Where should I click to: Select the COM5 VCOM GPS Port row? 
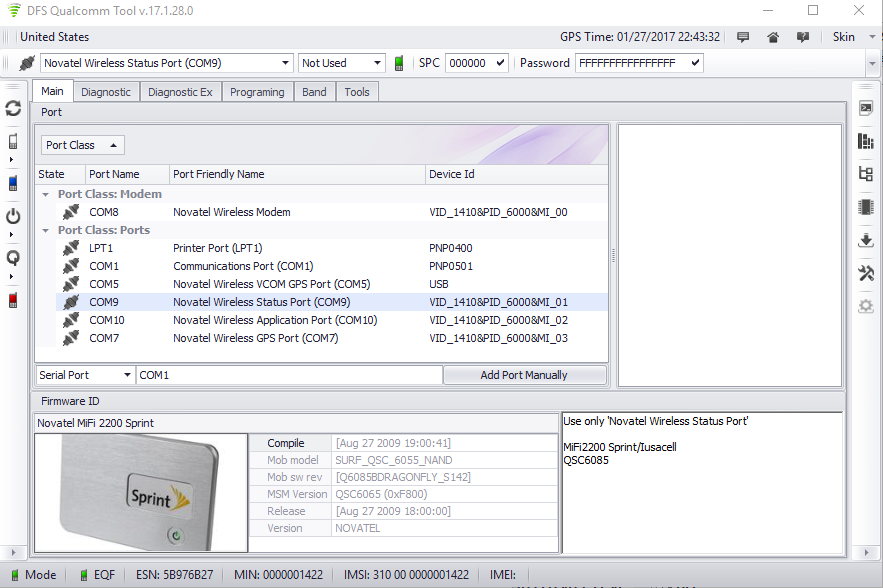click(332, 284)
